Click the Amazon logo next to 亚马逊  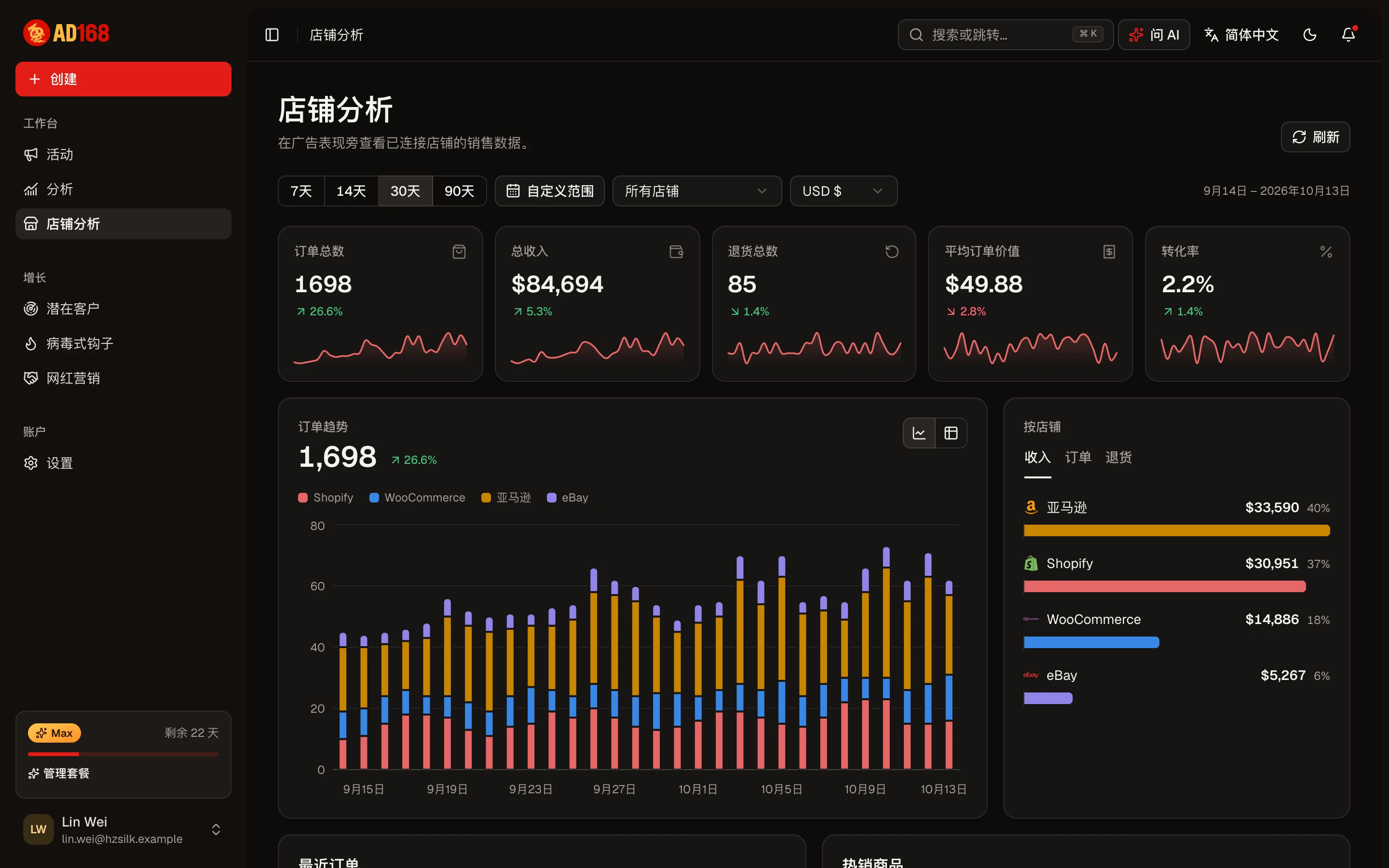pos(1031,507)
